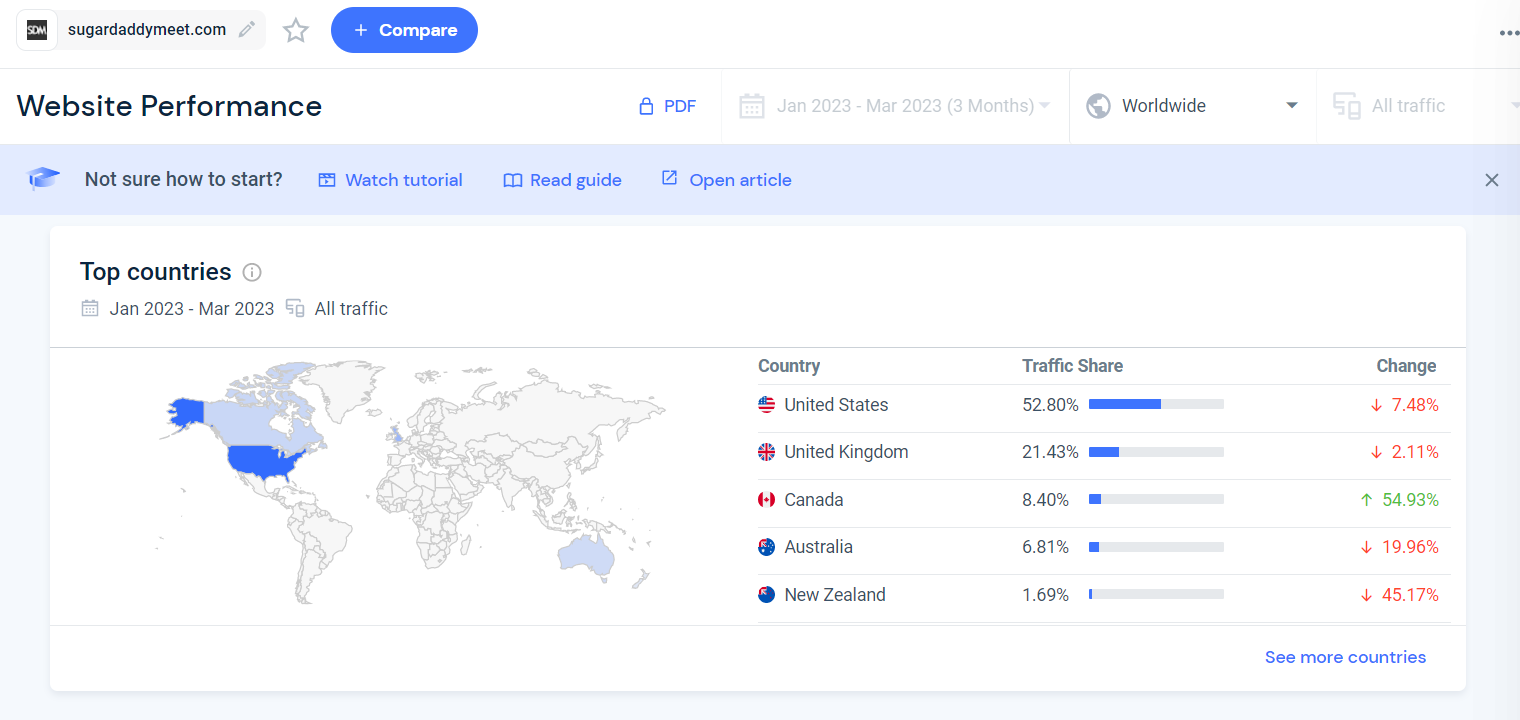Click the graduation cap tutorial icon

[44, 179]
